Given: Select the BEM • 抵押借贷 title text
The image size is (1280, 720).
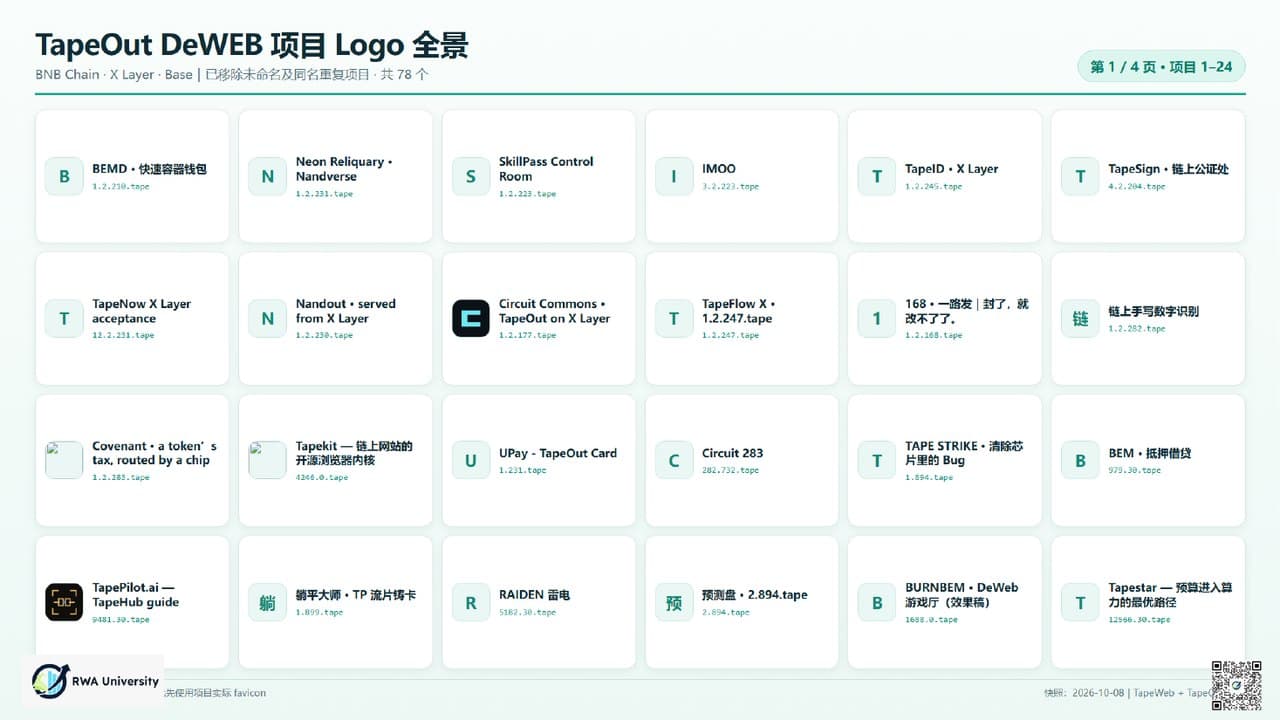Looking at the screenshot, I should [1150, 453].
